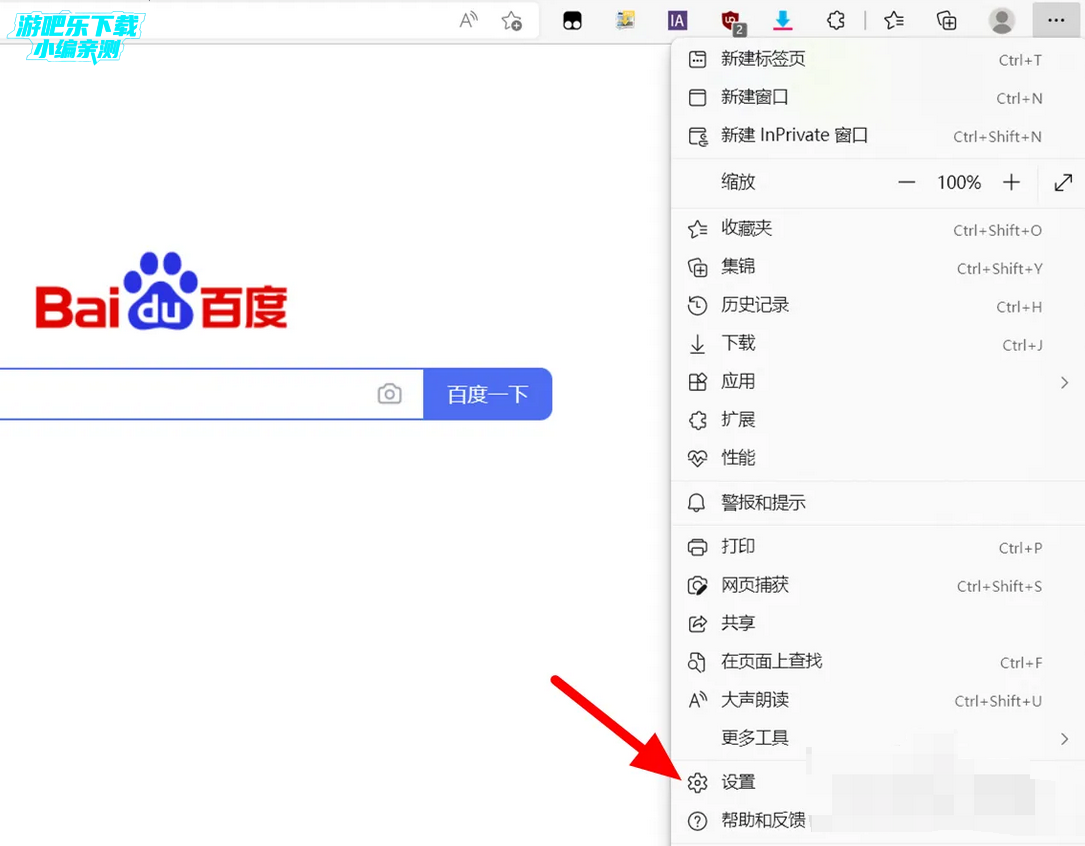Image resolution: width=1085 pixels, height=846 pixels.
Task: Expand the 应用 submenu
Action: pyautogui.click(x=877, y=382)
